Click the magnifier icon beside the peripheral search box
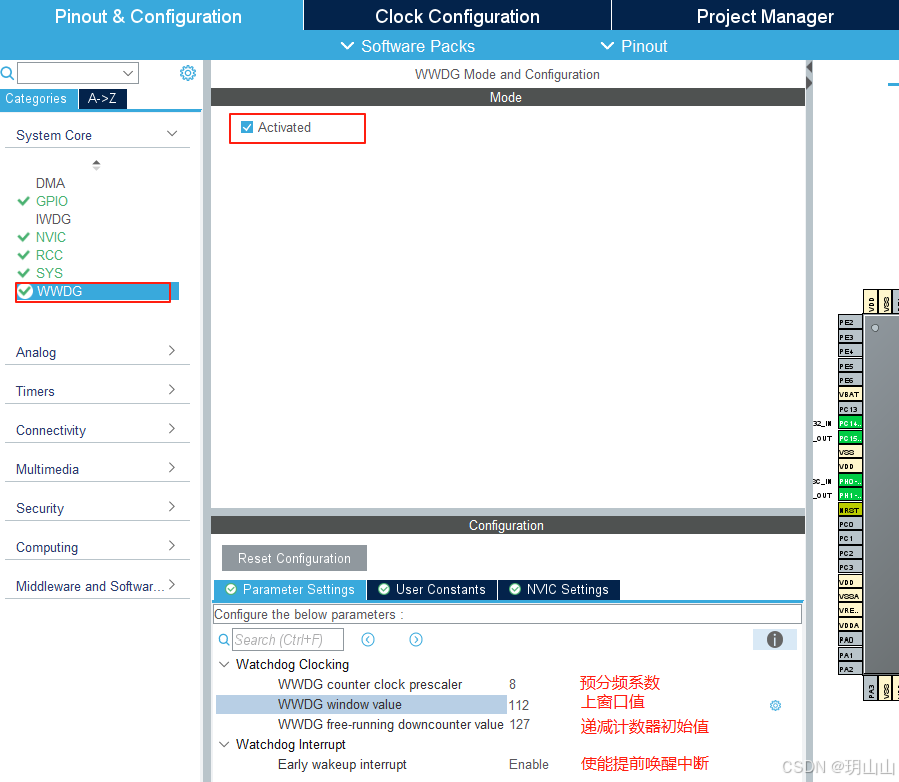The height and width of the screenshot is (782, 899). (7, 73)
